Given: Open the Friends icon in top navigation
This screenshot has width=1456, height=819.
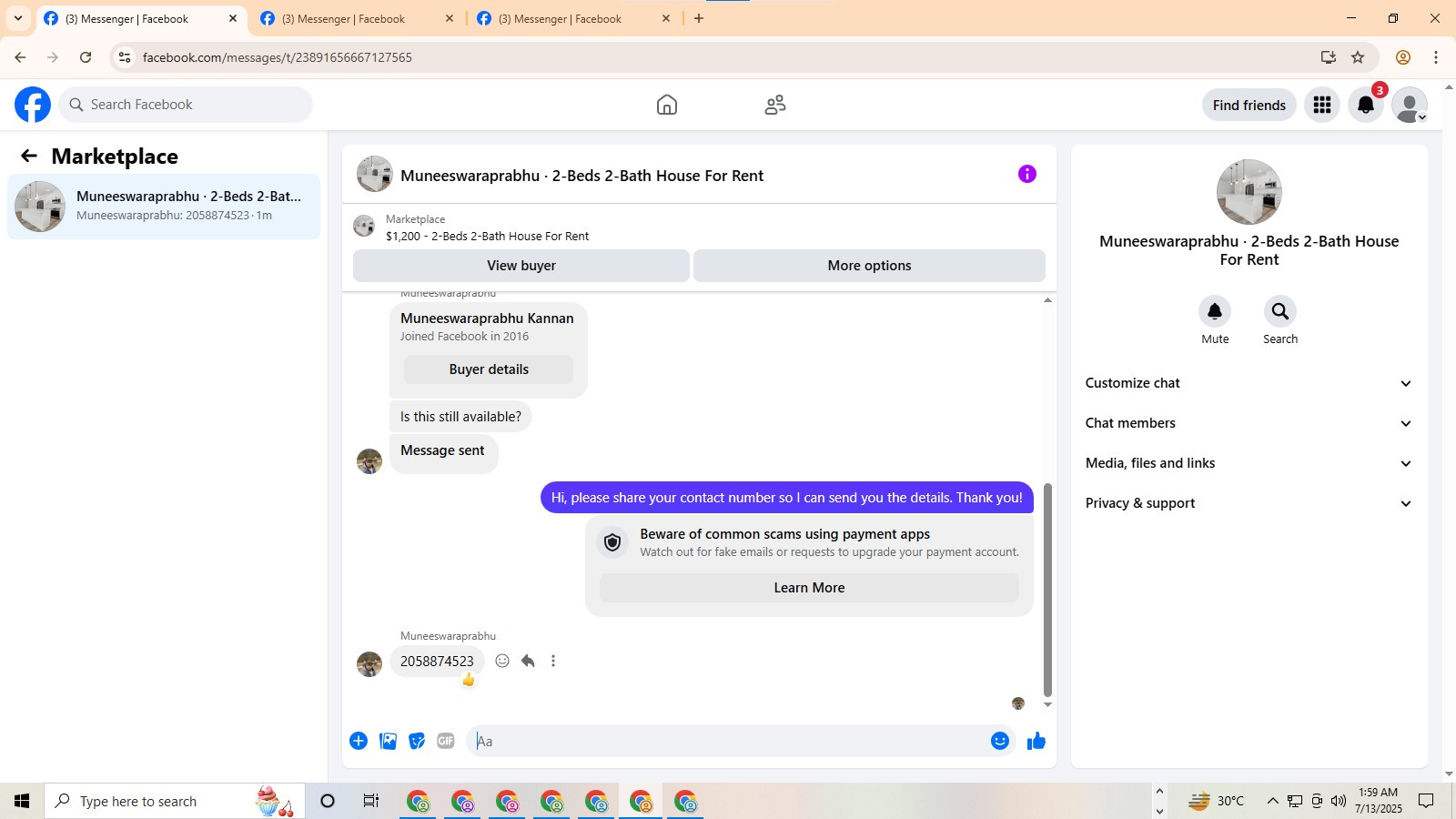Looking at the screenshot, I should [775, 105].
